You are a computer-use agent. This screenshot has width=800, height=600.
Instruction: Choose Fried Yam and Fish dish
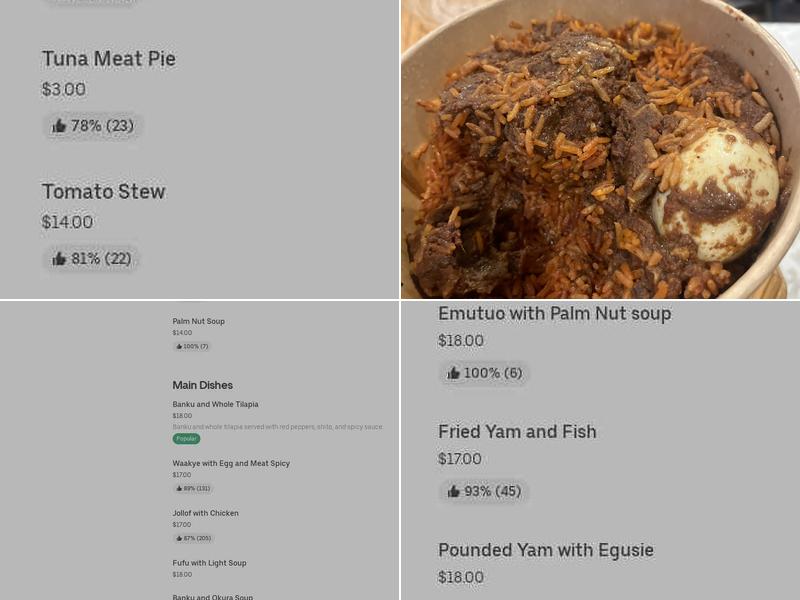pyautogui.click(x=517, y=432)
